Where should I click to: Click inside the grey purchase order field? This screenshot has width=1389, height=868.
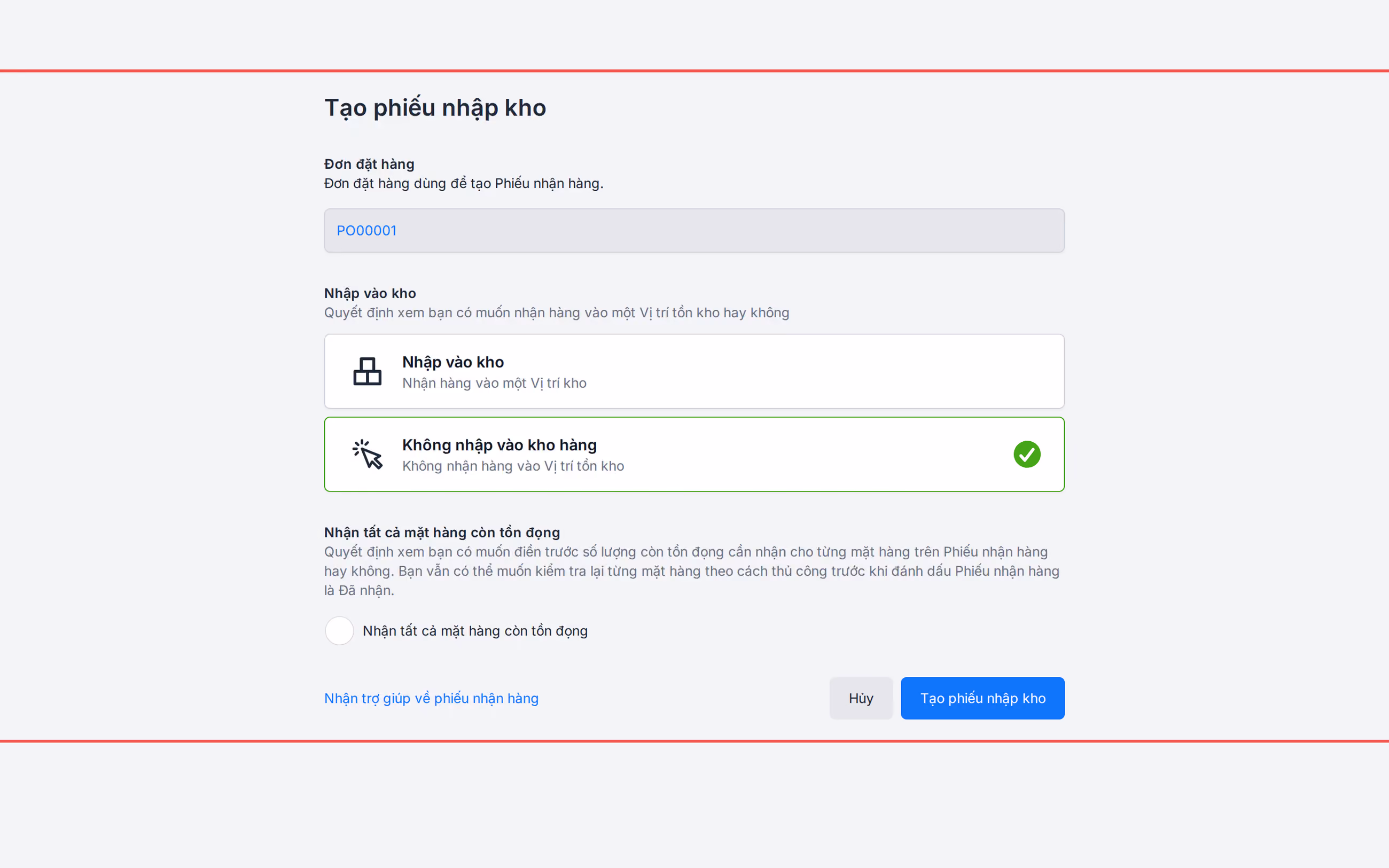(694, 230)
